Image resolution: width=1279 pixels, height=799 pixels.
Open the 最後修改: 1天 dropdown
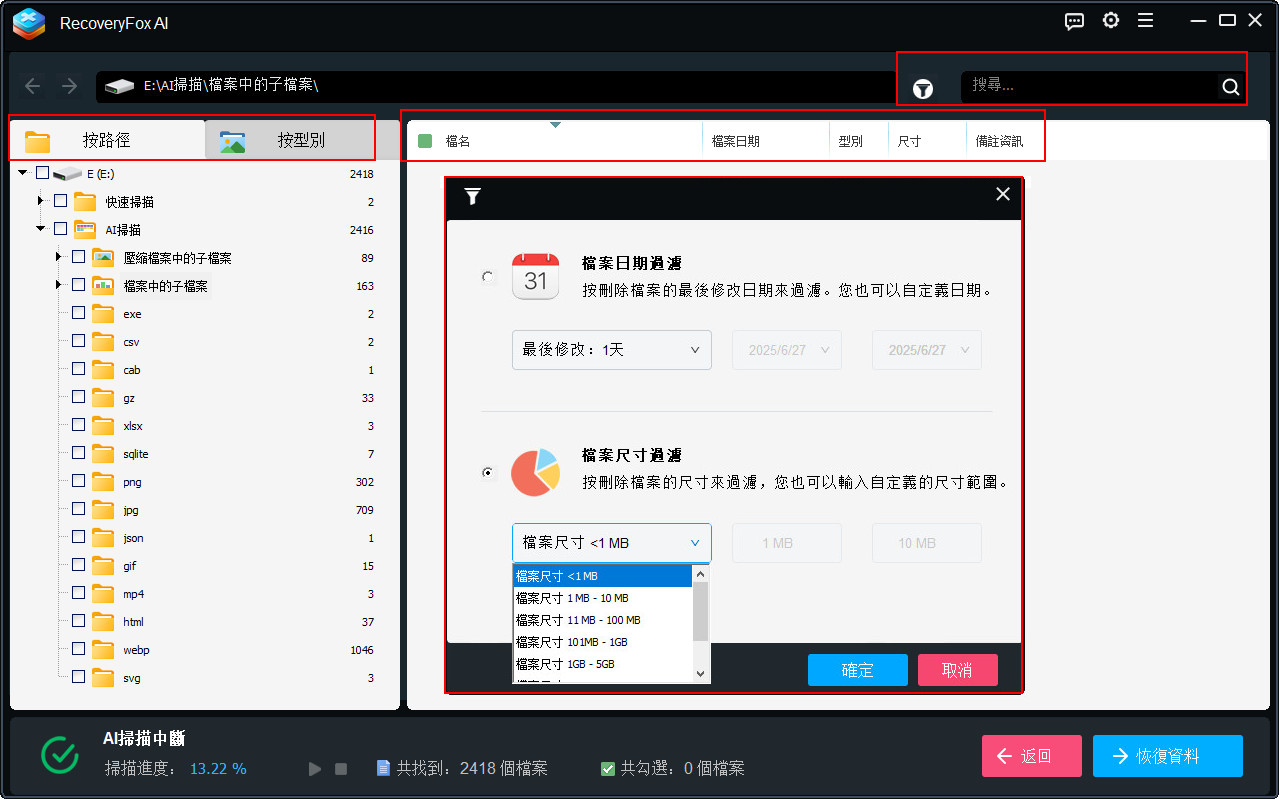tap(611, 350)
